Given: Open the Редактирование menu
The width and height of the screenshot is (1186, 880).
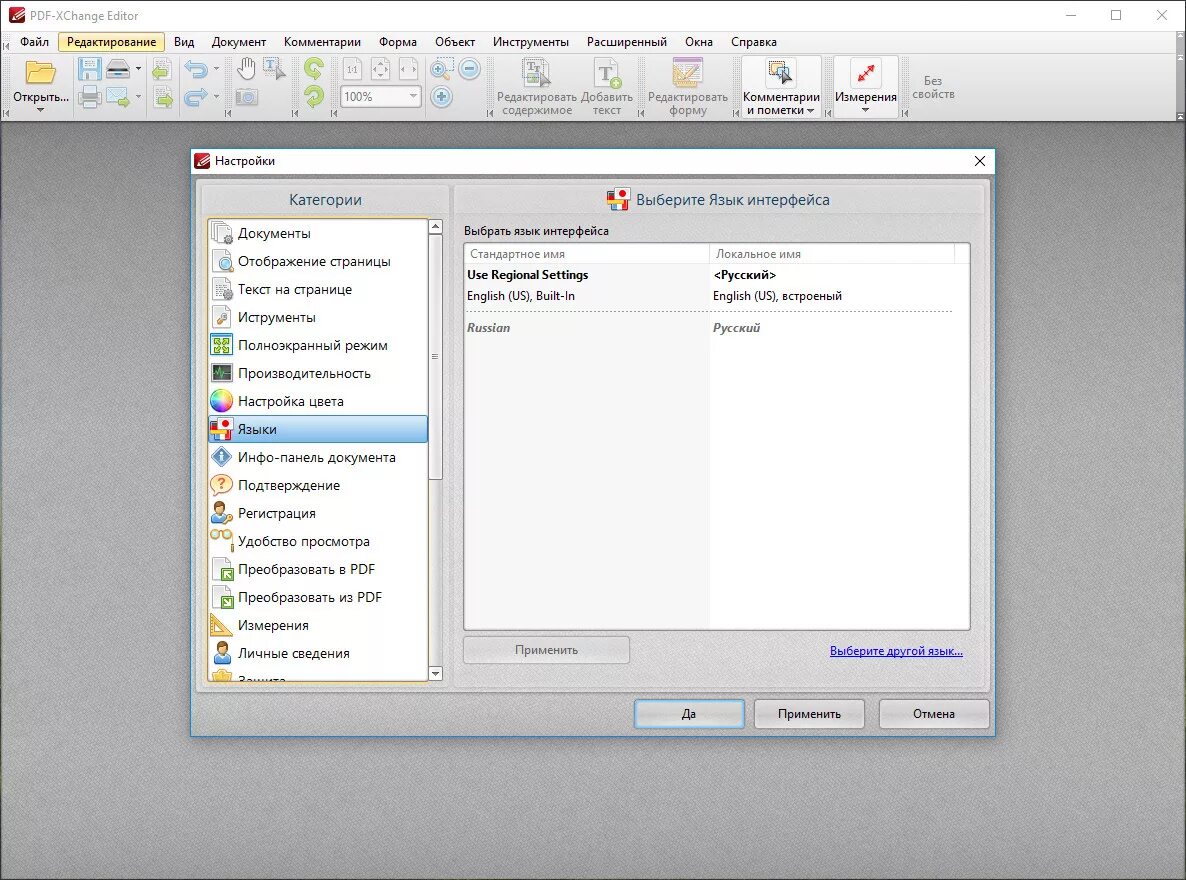Looking at the screenshot, I should point(111,42).
